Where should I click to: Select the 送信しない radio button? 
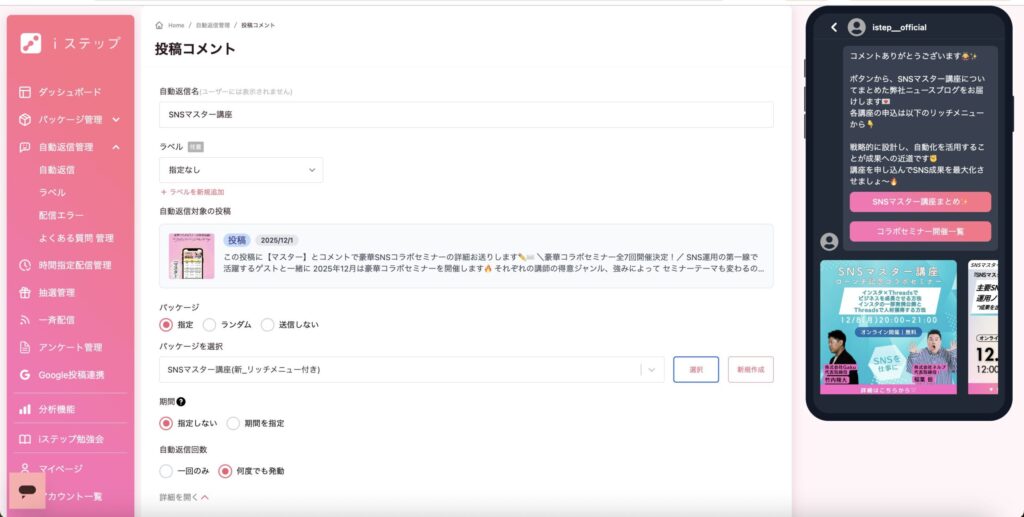[x=267, y=324]
